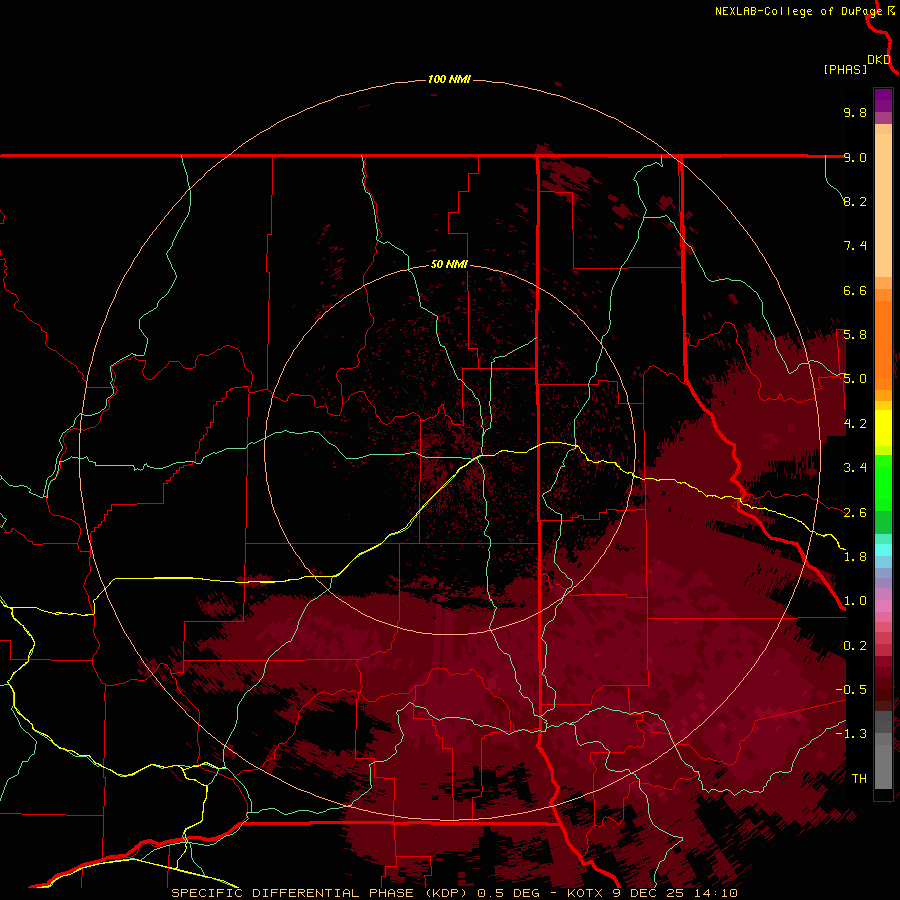Click the 8.2 value on the scale
Viewport: 900px width, 900px height.
pos(855,201)
